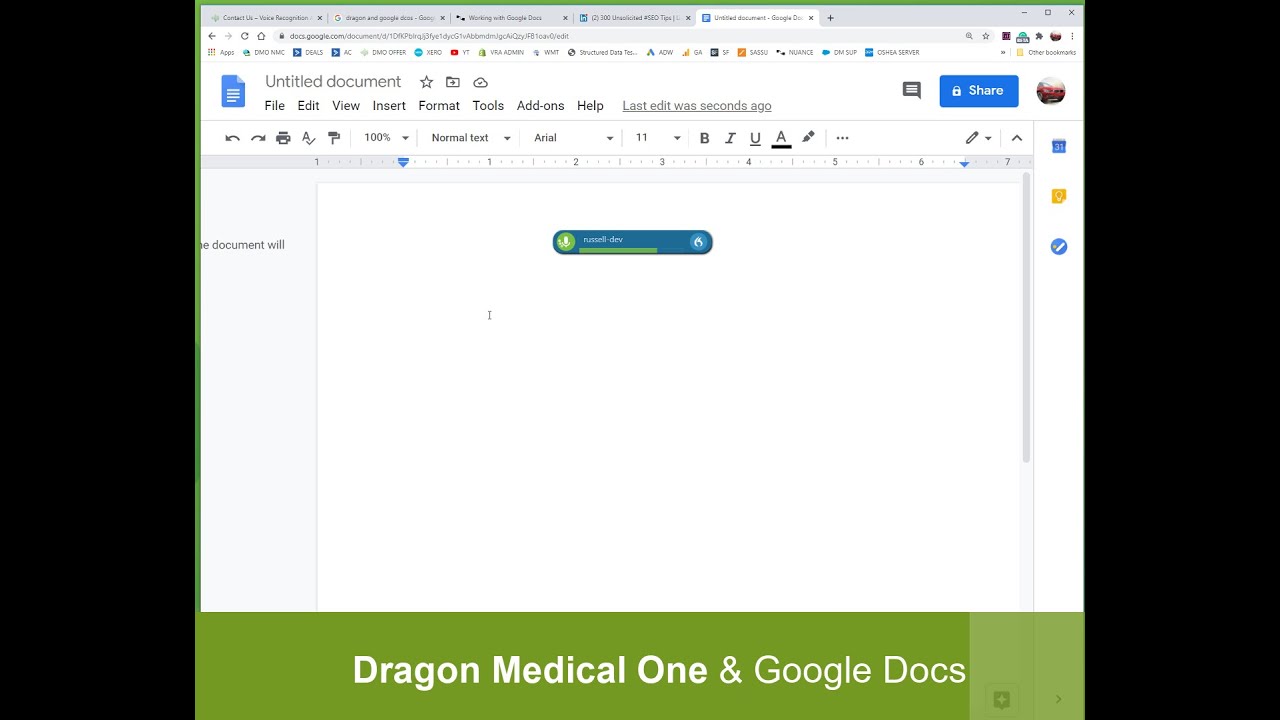The image size is (1280, 720).
Task: Open the comment history icon
Action: point(912,91)
